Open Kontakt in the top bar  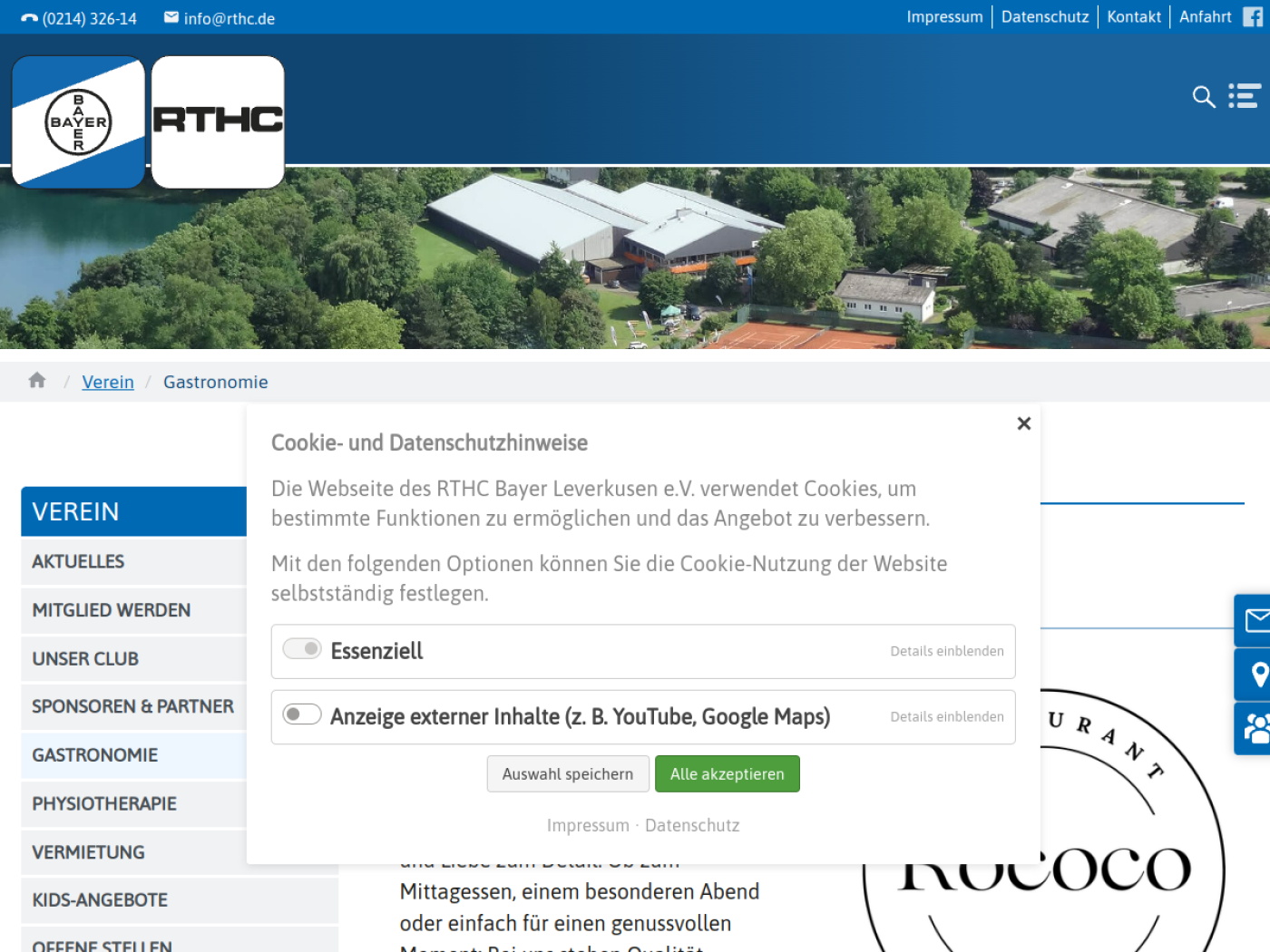(x=1134, y=17)
